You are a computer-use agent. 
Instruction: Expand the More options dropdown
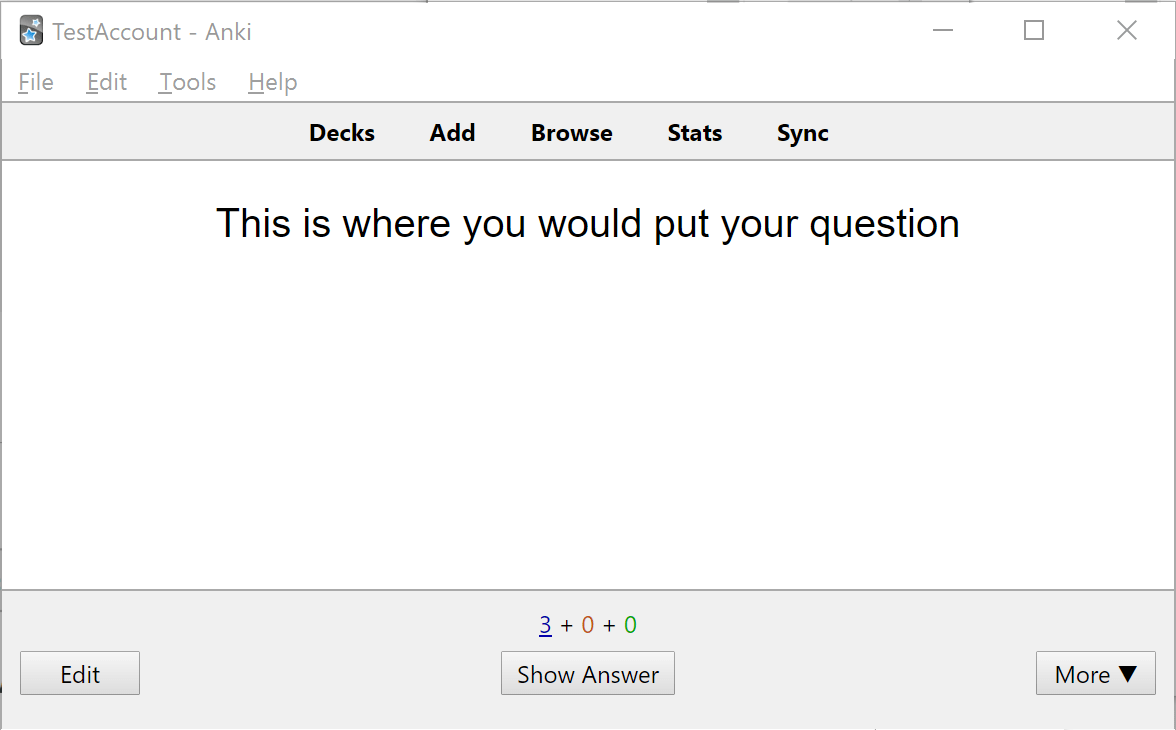click(1095, 673)
